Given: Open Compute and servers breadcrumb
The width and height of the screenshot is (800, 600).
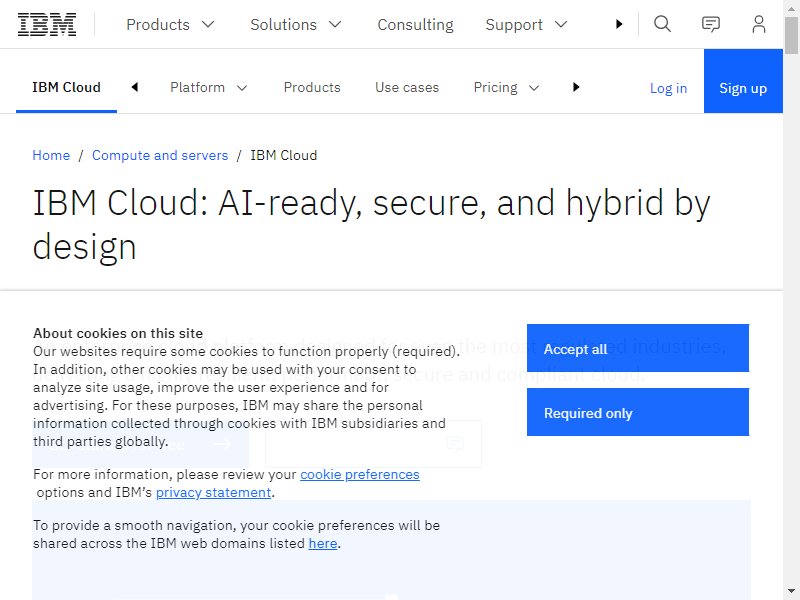Looking at the screenshot, I should [x=160, y=155].
